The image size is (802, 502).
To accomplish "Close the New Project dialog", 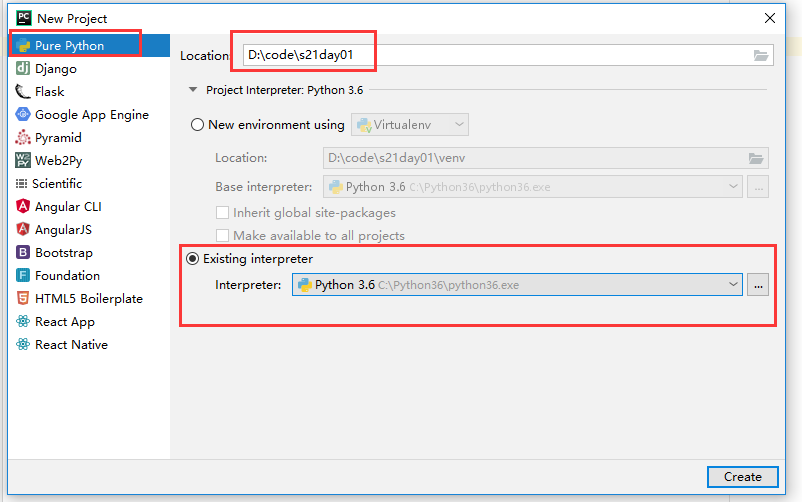I will [770, 18].
